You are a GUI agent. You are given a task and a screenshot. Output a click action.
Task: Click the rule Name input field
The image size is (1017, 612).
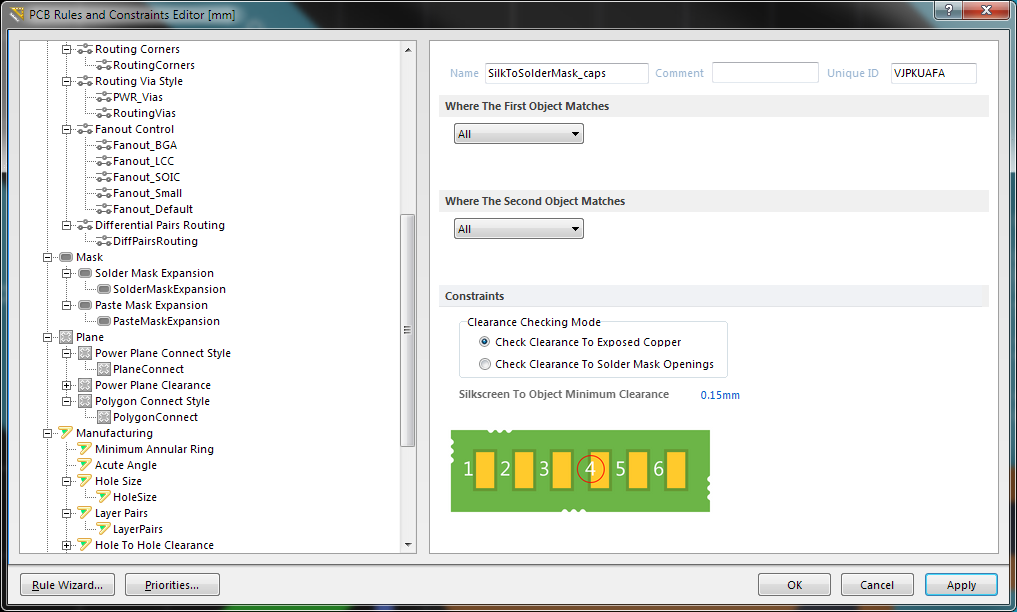click(566, 73)
